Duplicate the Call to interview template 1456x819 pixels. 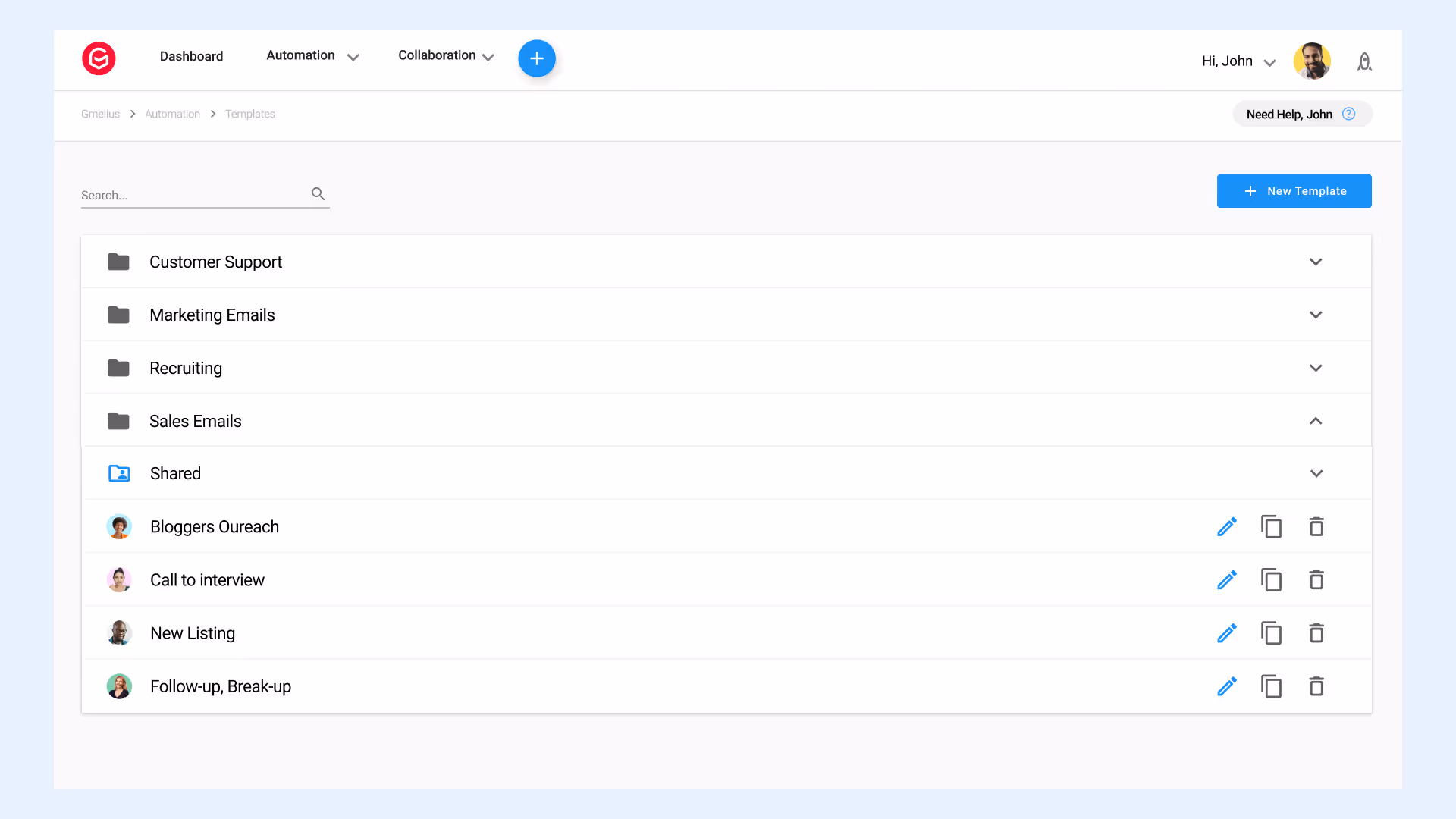[x=1272, y=580]
